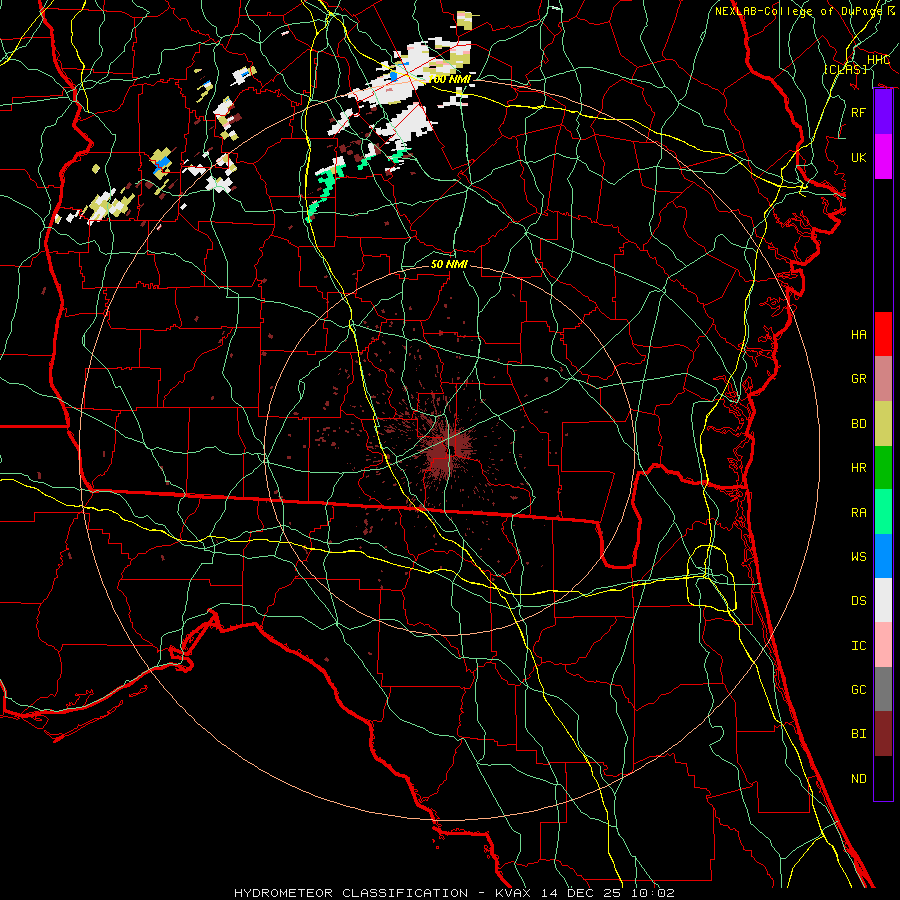Image resolution: width=900 pixels, height=900 pixels.
Task: Click the GC gray legend swatch
Action: click(883, 689)
